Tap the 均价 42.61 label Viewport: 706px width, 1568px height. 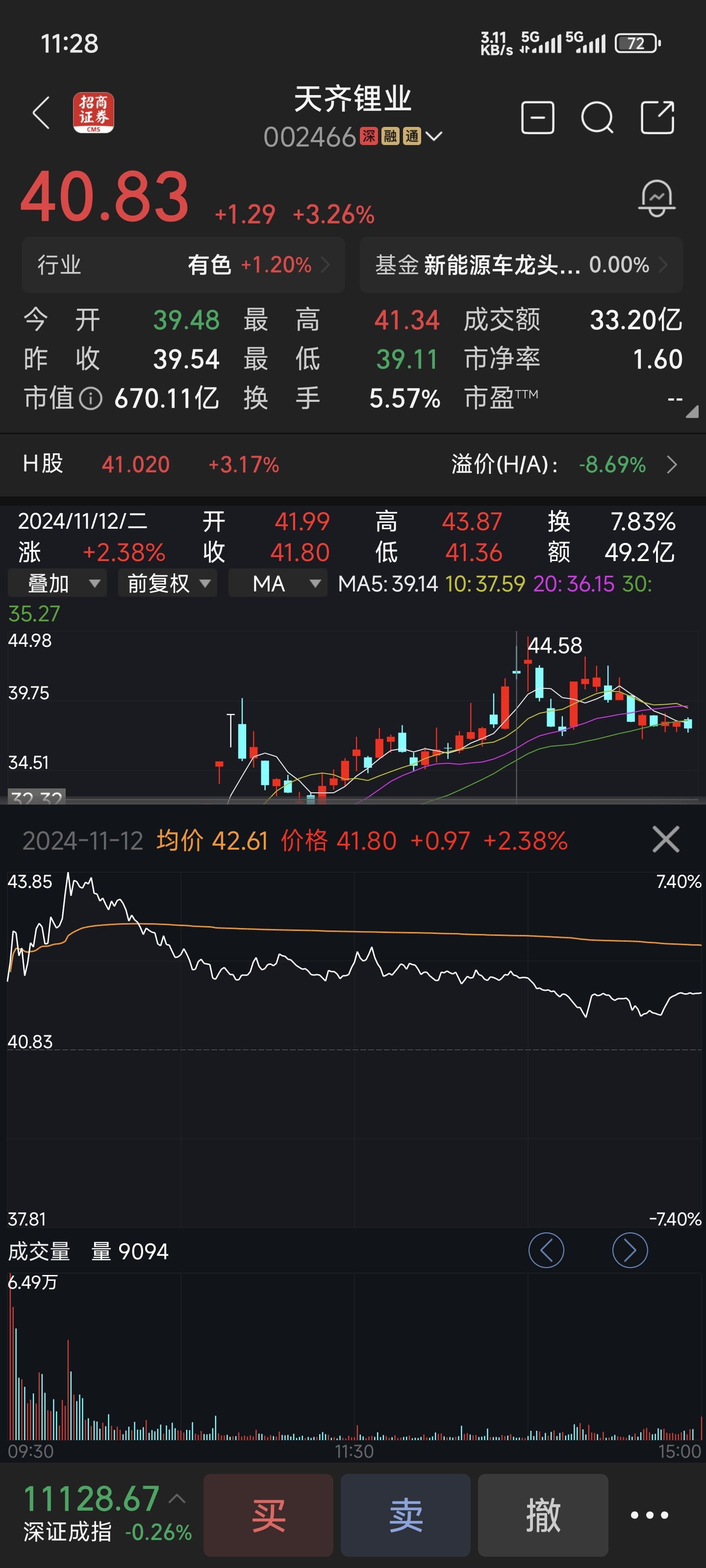pyautogui.click(x=212, y=841)
